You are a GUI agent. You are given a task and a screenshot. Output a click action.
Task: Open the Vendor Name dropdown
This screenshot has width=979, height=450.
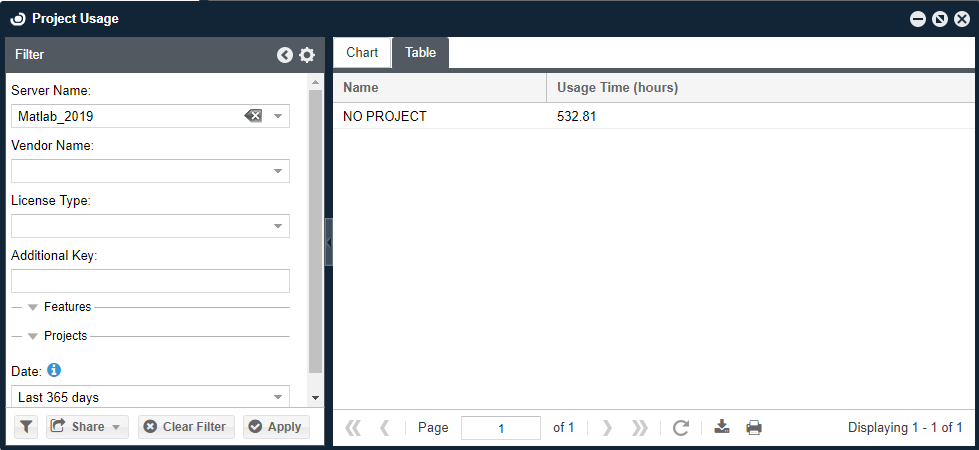pos(278,171)
